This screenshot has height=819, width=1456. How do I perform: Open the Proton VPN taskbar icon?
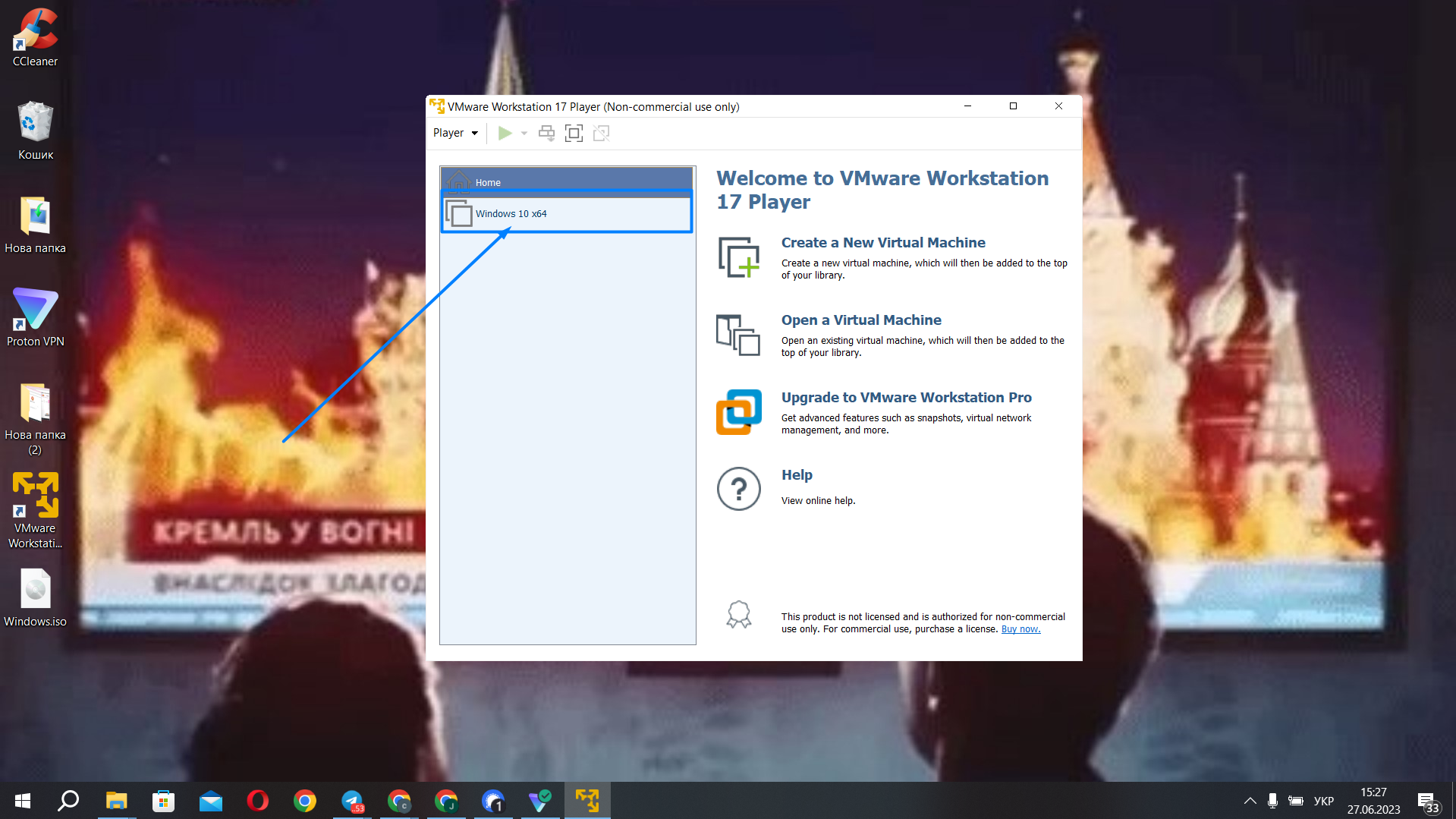tap(540, 801)
